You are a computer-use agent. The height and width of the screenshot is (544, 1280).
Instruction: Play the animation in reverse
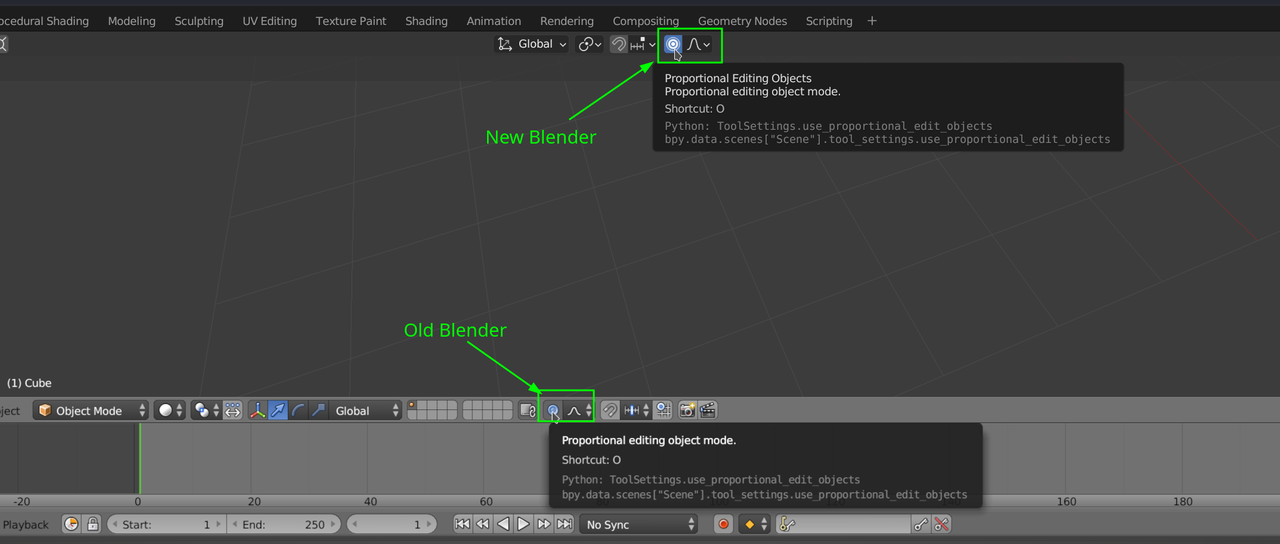pyautogui.click(x=503, y=525)
